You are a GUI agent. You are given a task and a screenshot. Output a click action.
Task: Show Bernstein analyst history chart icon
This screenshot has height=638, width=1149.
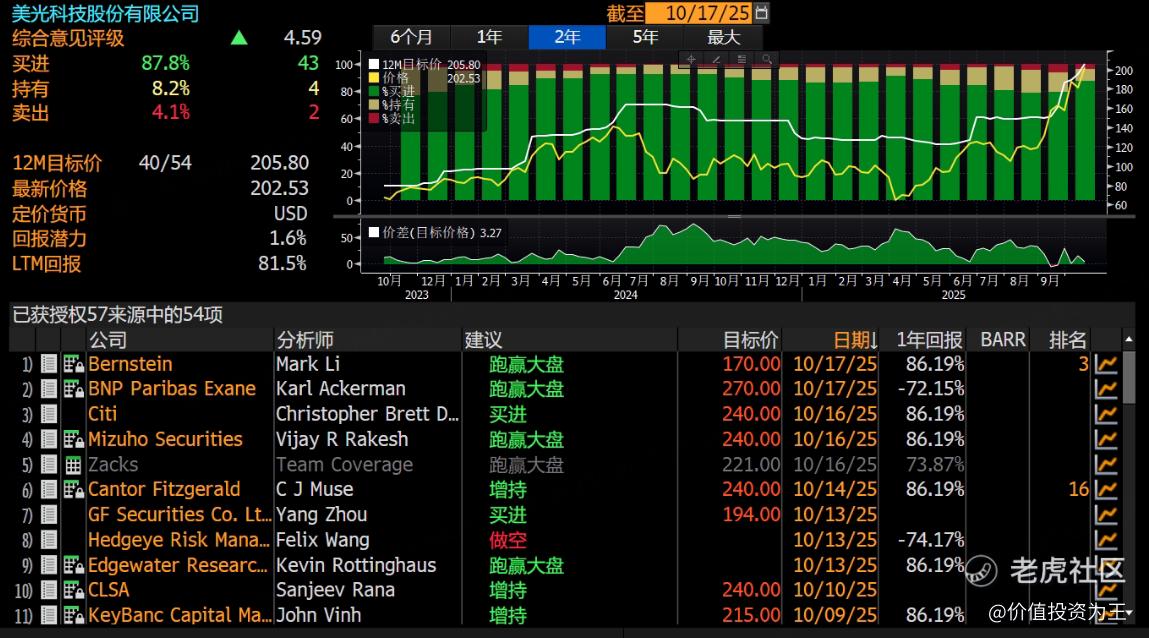1106,364
